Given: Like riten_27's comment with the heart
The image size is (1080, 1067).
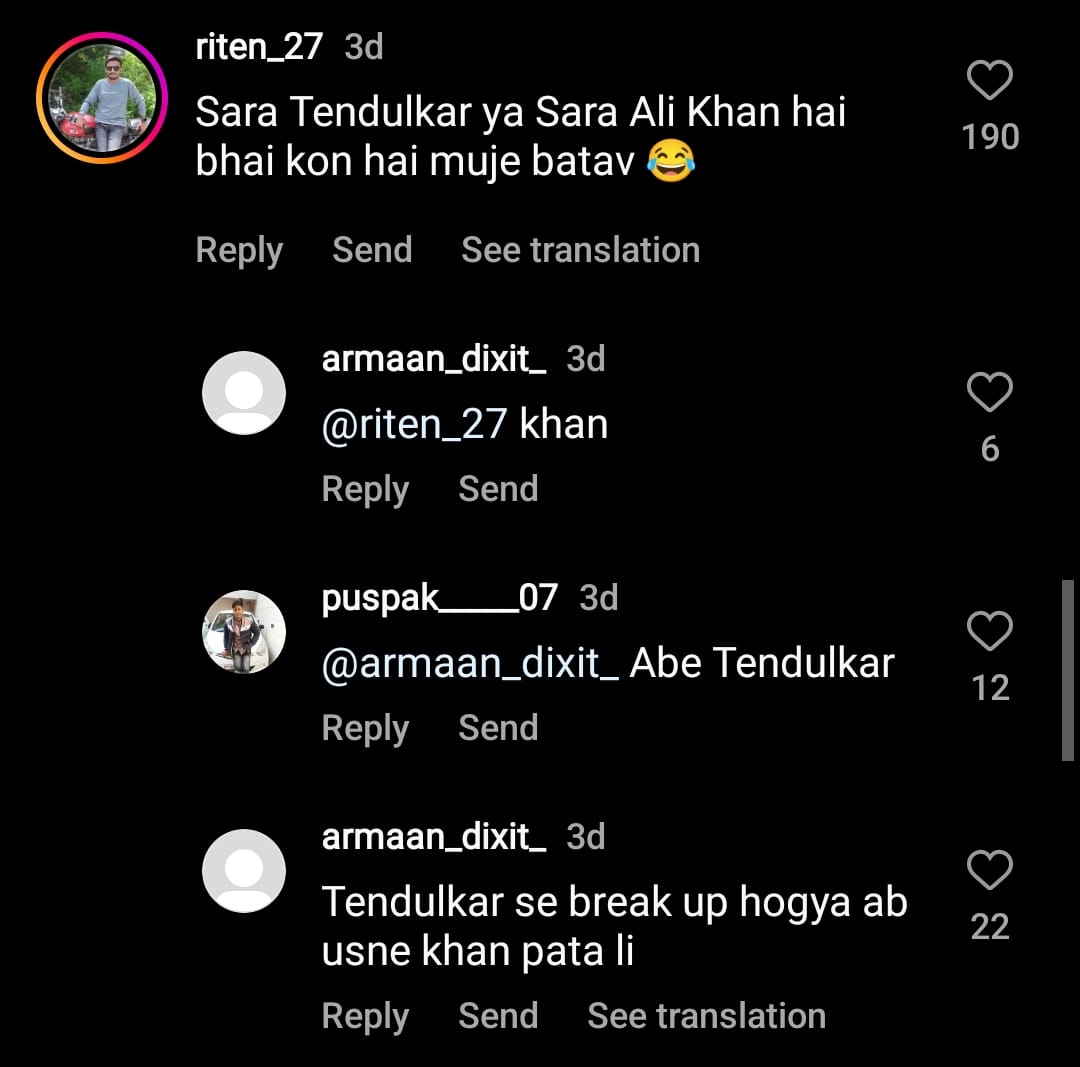Looking at the screenshot, I should point(990,81).
